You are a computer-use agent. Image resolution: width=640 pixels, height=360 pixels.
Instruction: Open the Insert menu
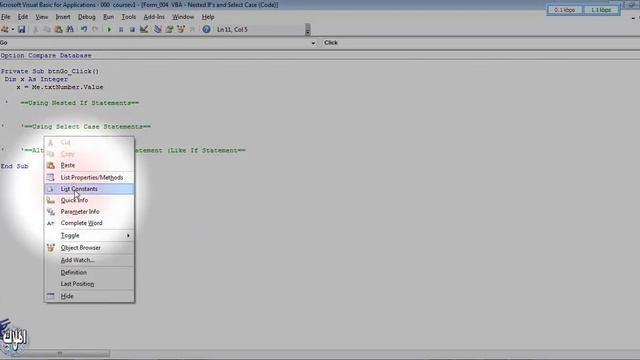[63, 17]
